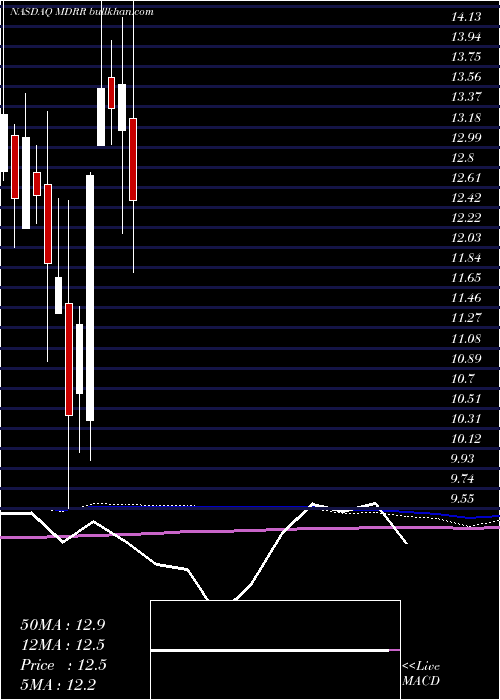Click the 13.18 price axis label

466,118
